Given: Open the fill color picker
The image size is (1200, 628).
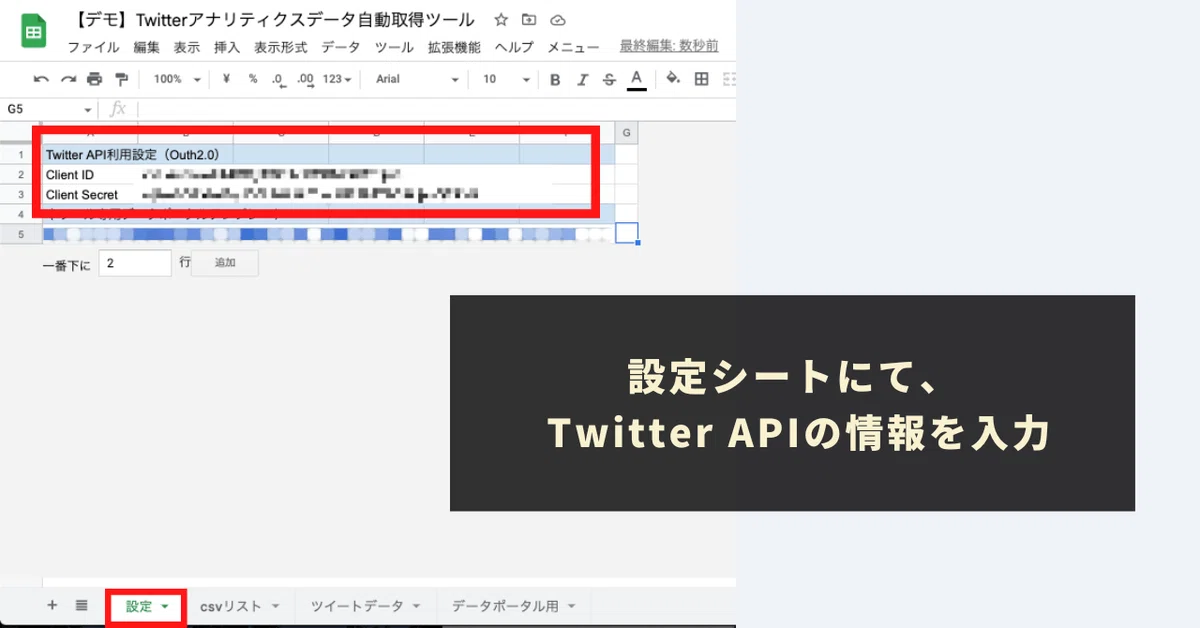Looking at the screenshot, I should [673, 79].
